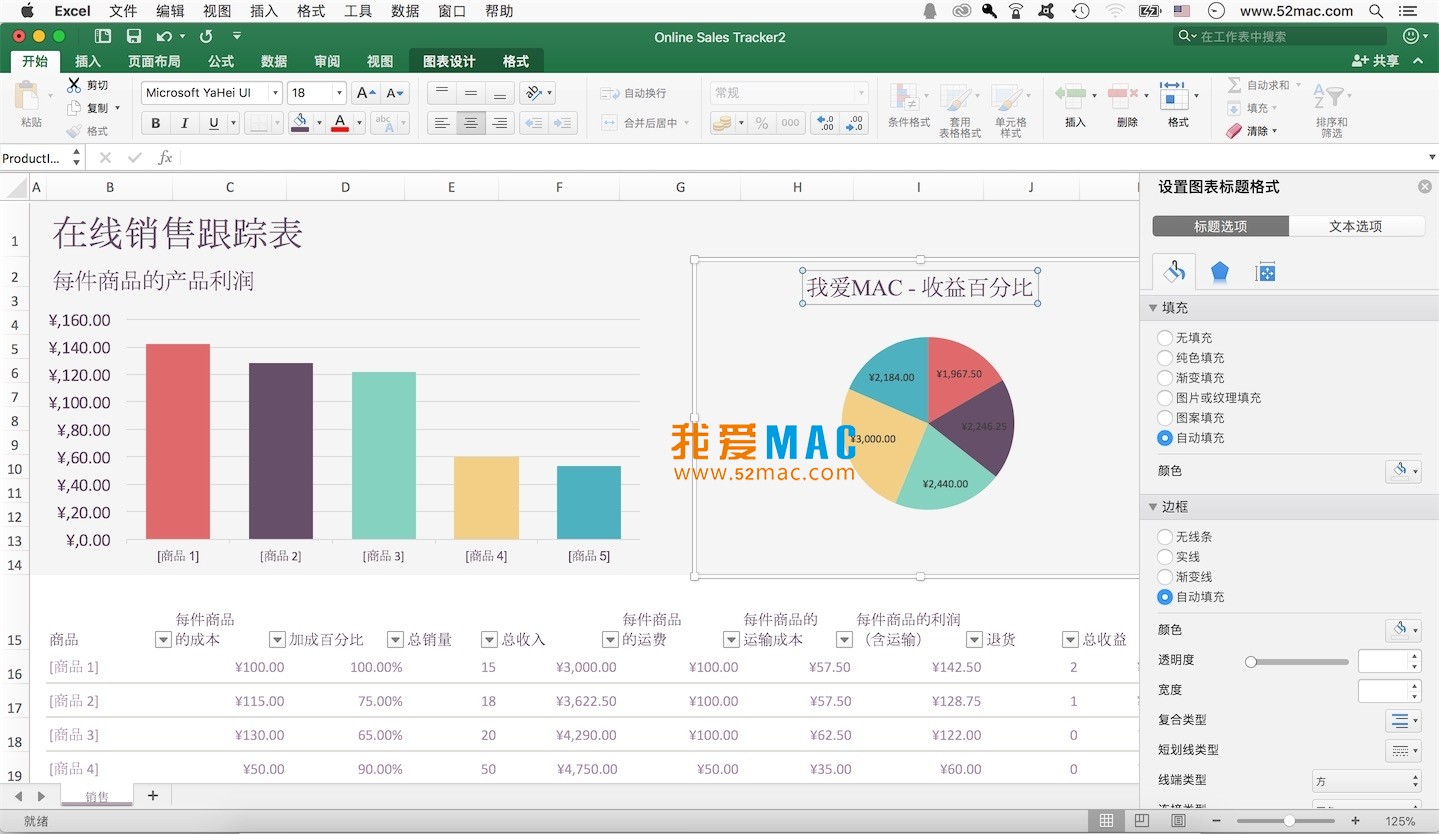
Task: Align text left
Action: 441,123
